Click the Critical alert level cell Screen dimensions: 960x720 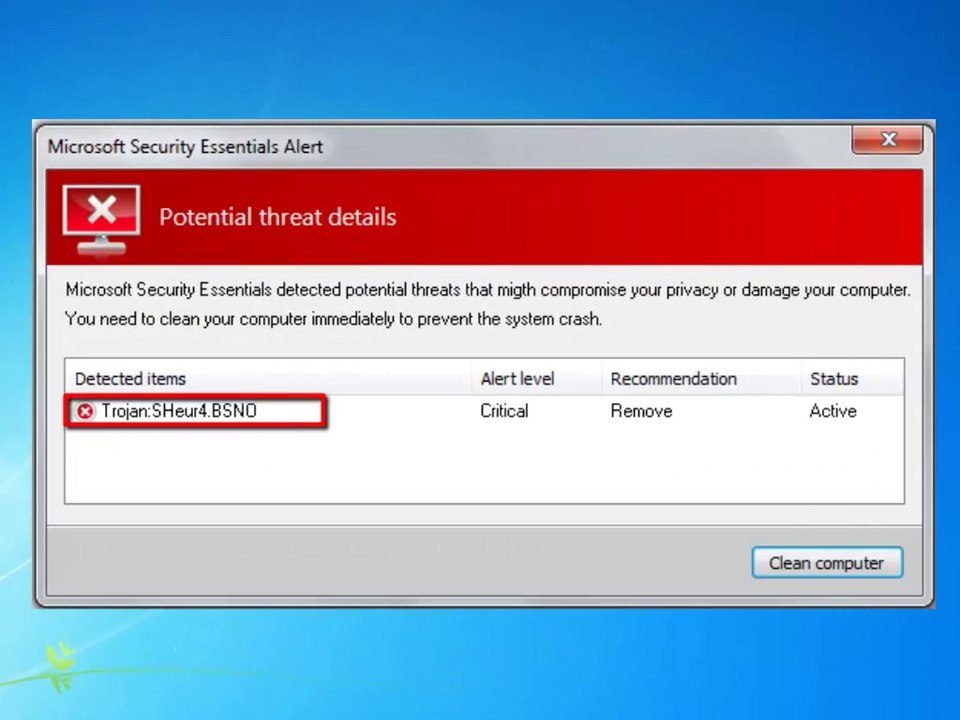(504, 411)
